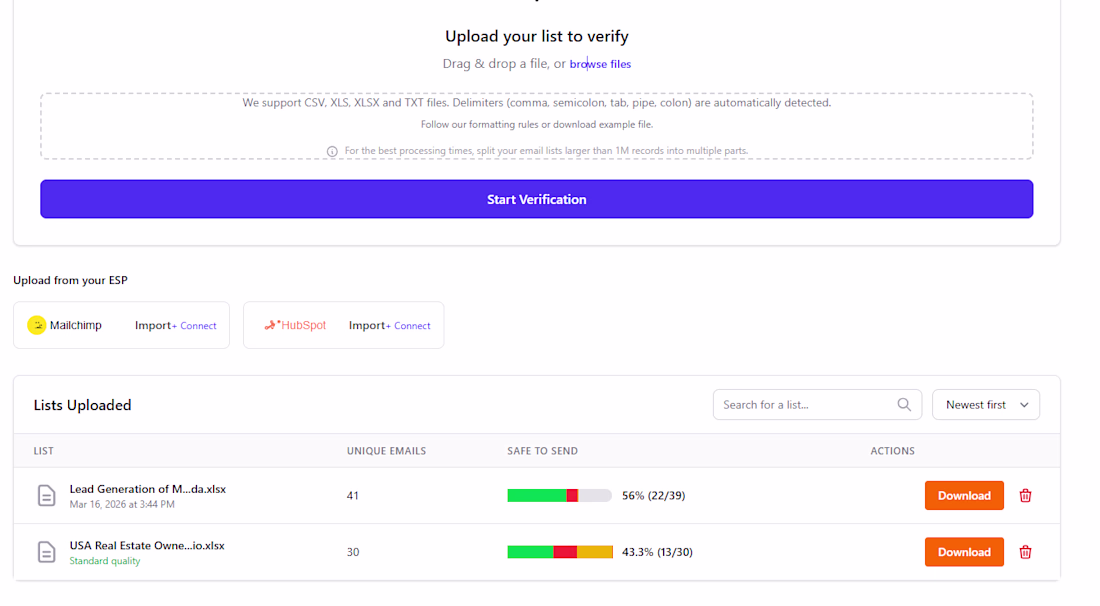
Task: Click the Standard quality label
Action: 105,561
